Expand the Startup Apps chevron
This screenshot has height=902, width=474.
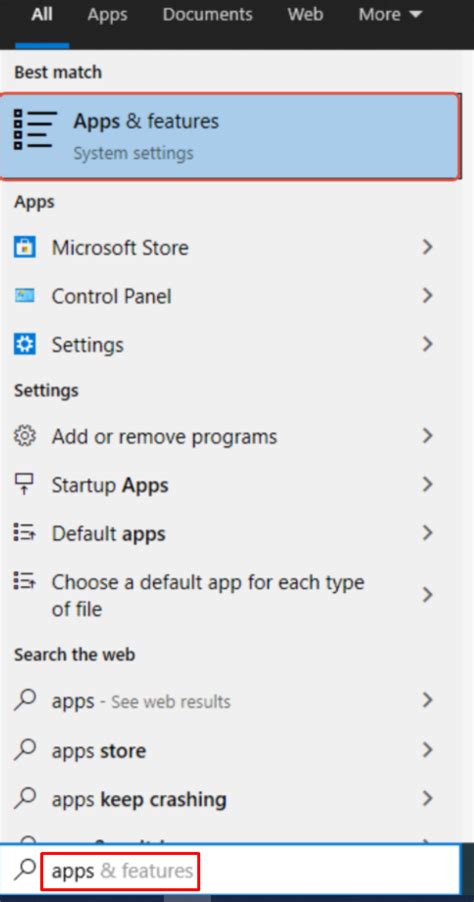(427, 484)
